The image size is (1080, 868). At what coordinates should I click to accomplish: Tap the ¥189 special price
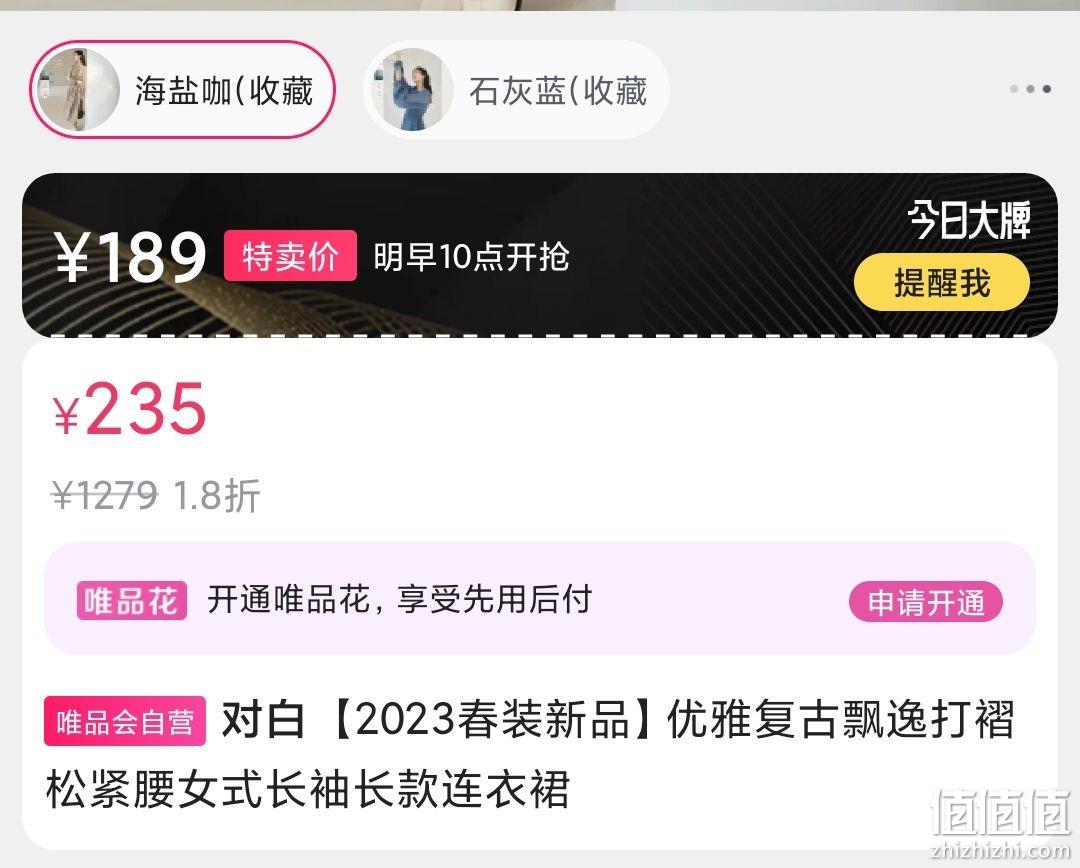pos(131,257)
